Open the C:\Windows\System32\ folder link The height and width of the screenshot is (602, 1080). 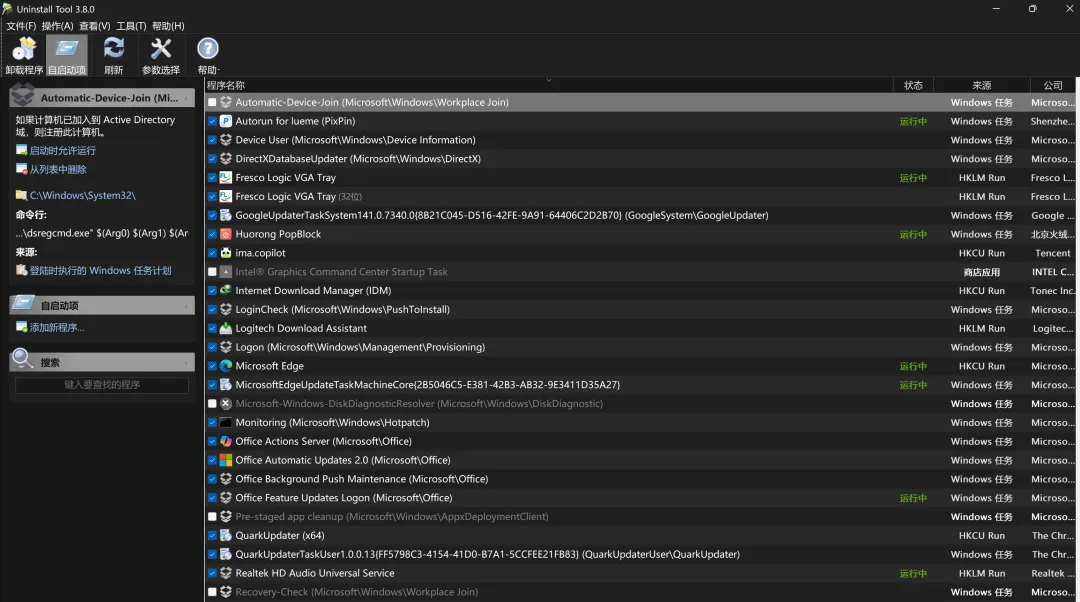pyautogui.click(x=83, y=196)
